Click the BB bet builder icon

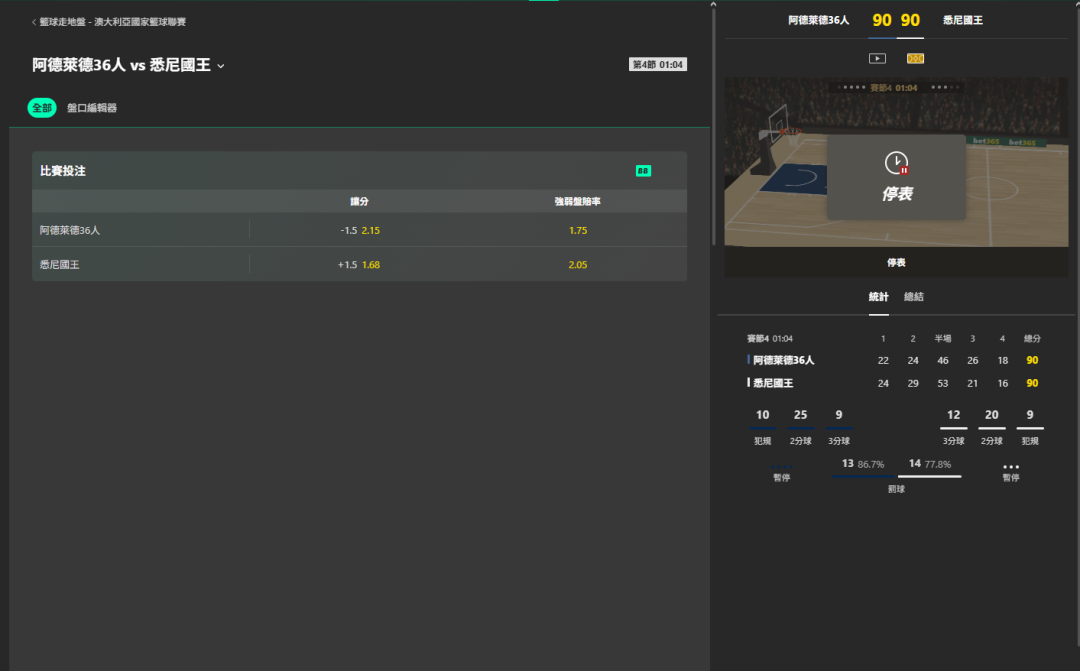(x=643, y=171)
